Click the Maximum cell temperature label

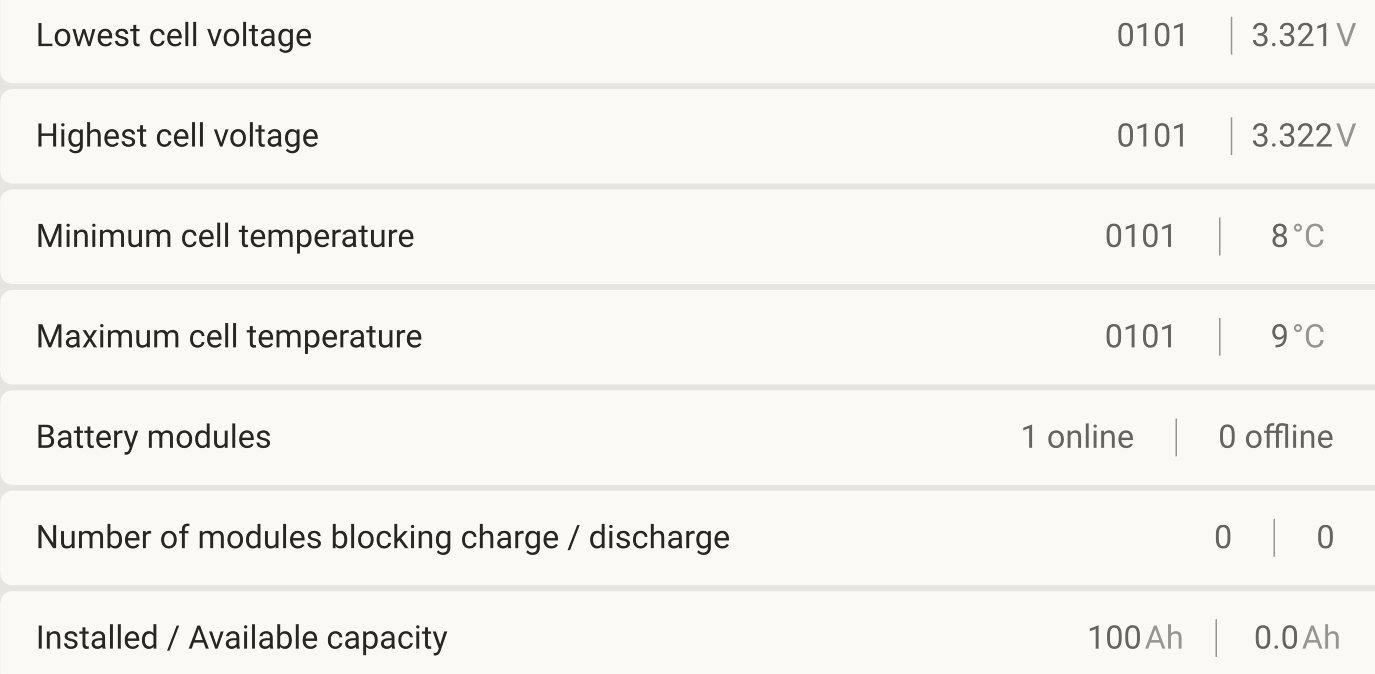(229, 336)
